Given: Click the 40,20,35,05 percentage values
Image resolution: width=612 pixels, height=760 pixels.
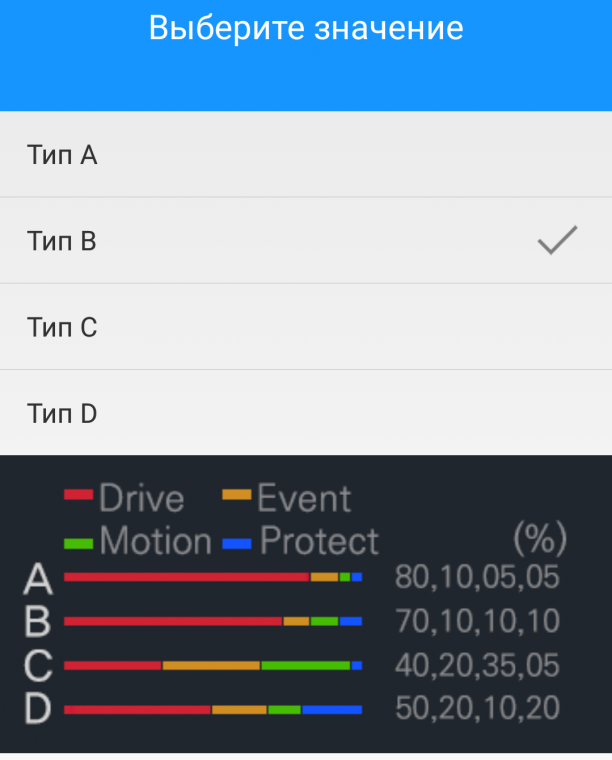Looking at the screenshot, I should click(477, 665).
